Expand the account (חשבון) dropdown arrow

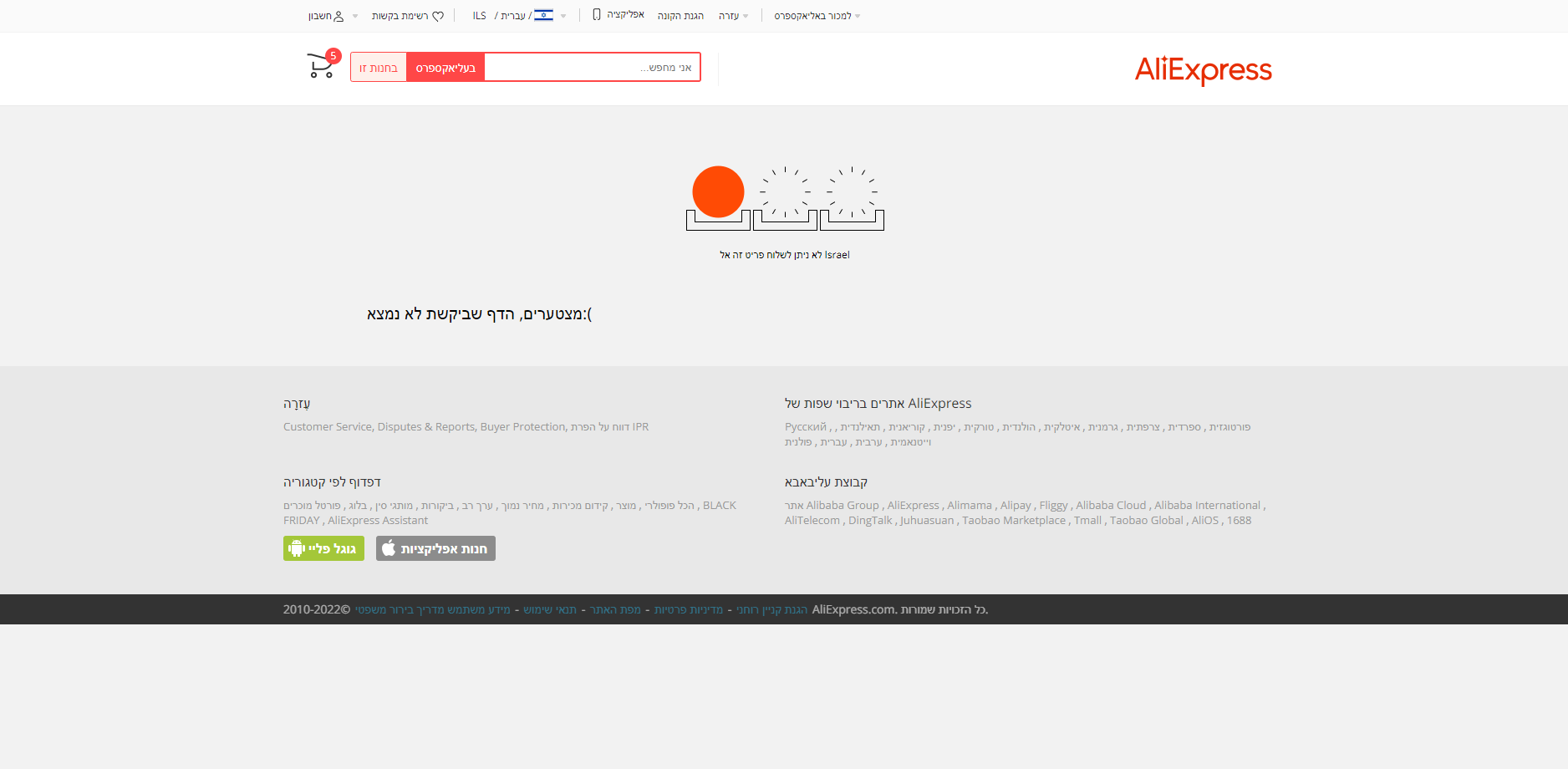355,16
